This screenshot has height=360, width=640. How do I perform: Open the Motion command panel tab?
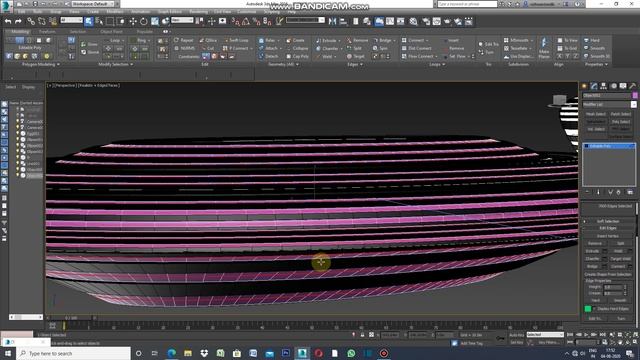[x=613, y=86]
